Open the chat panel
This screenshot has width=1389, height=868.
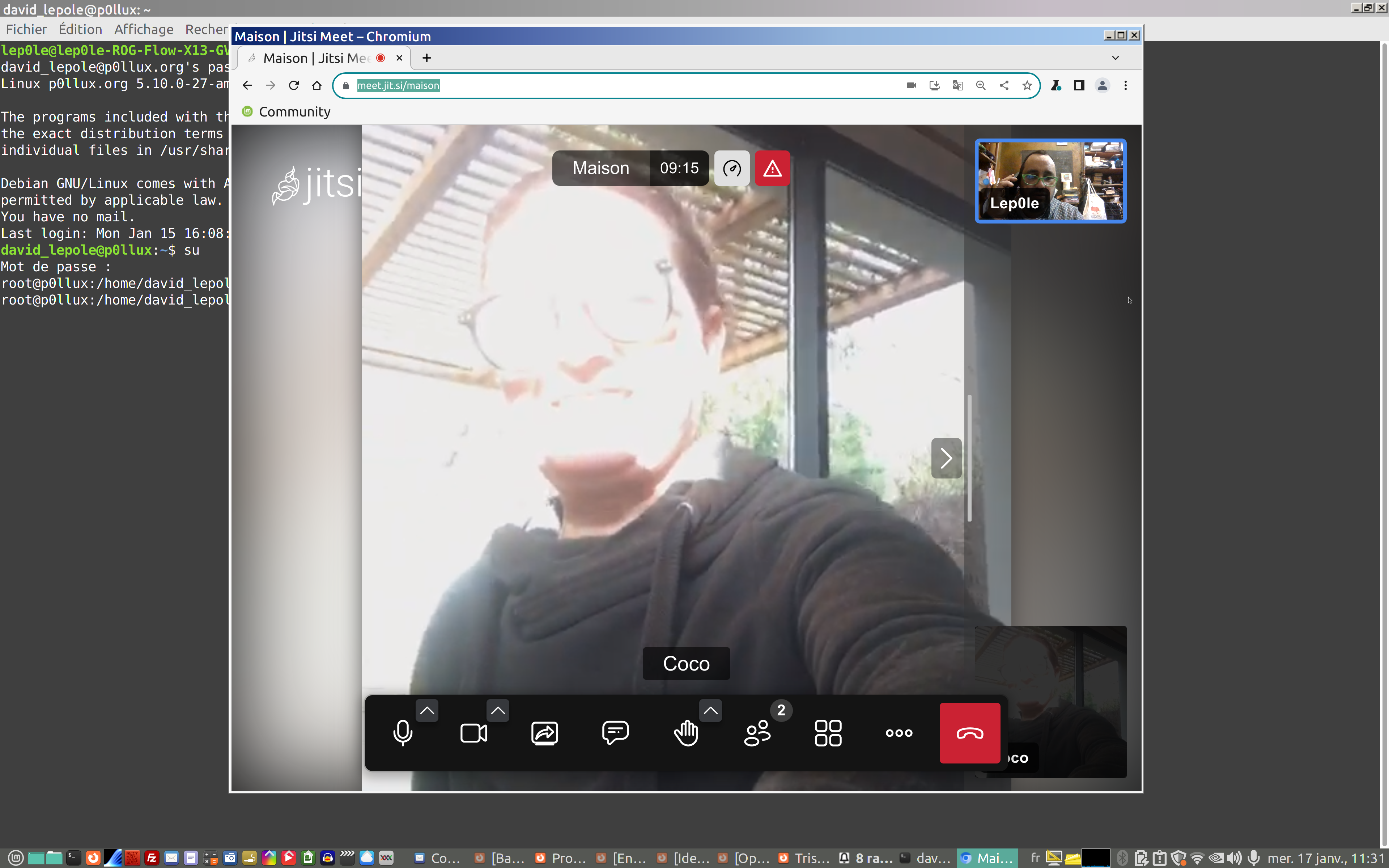(x=615, y=732)
